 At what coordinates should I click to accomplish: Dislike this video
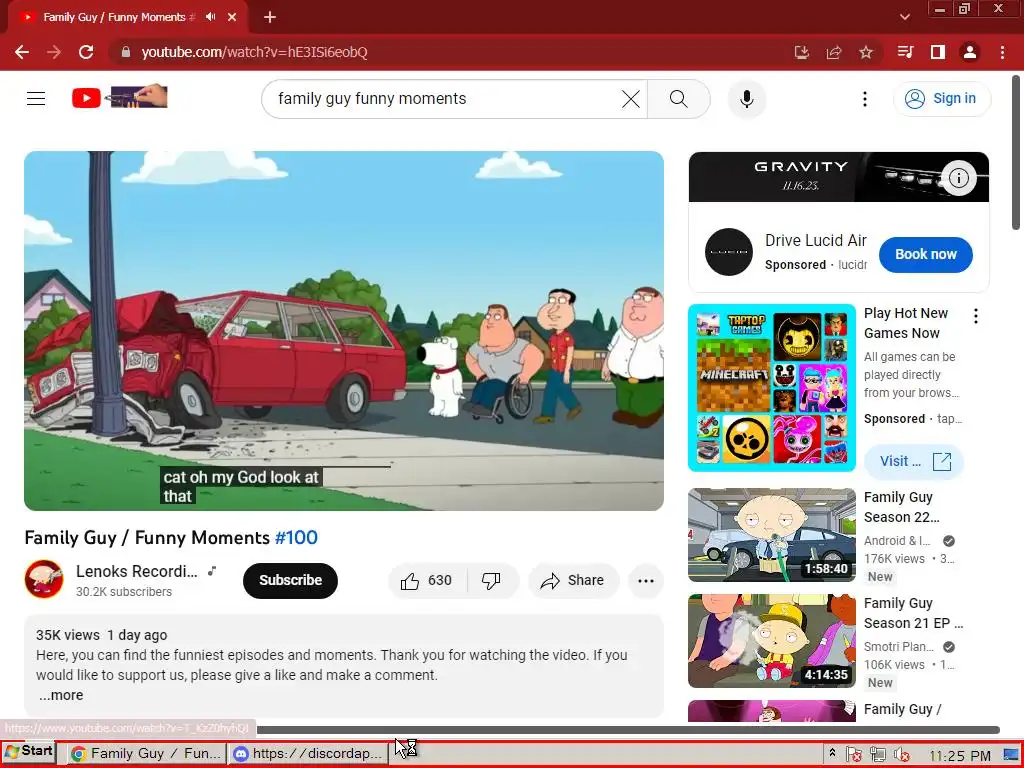point(491,581)
